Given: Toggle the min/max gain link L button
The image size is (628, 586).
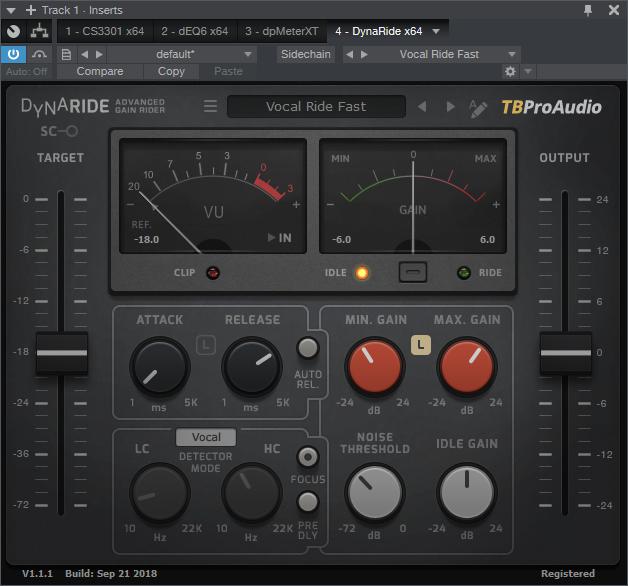Looking at the screenshot, I should click(421, 345).
